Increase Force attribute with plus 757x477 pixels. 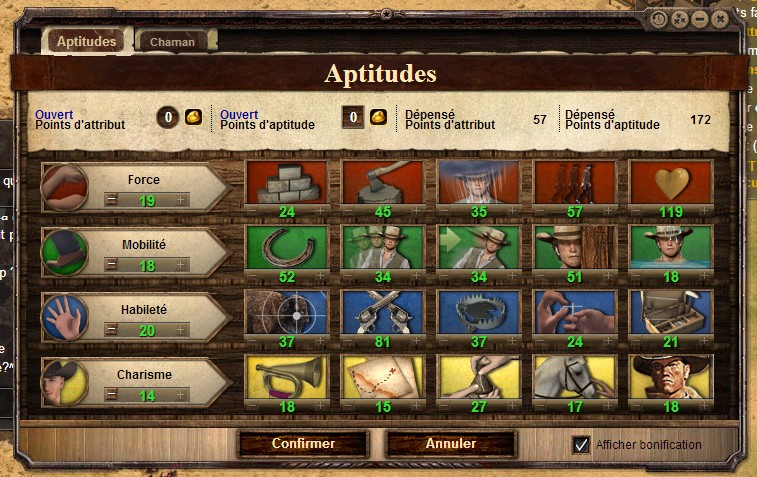coord(181,200)
